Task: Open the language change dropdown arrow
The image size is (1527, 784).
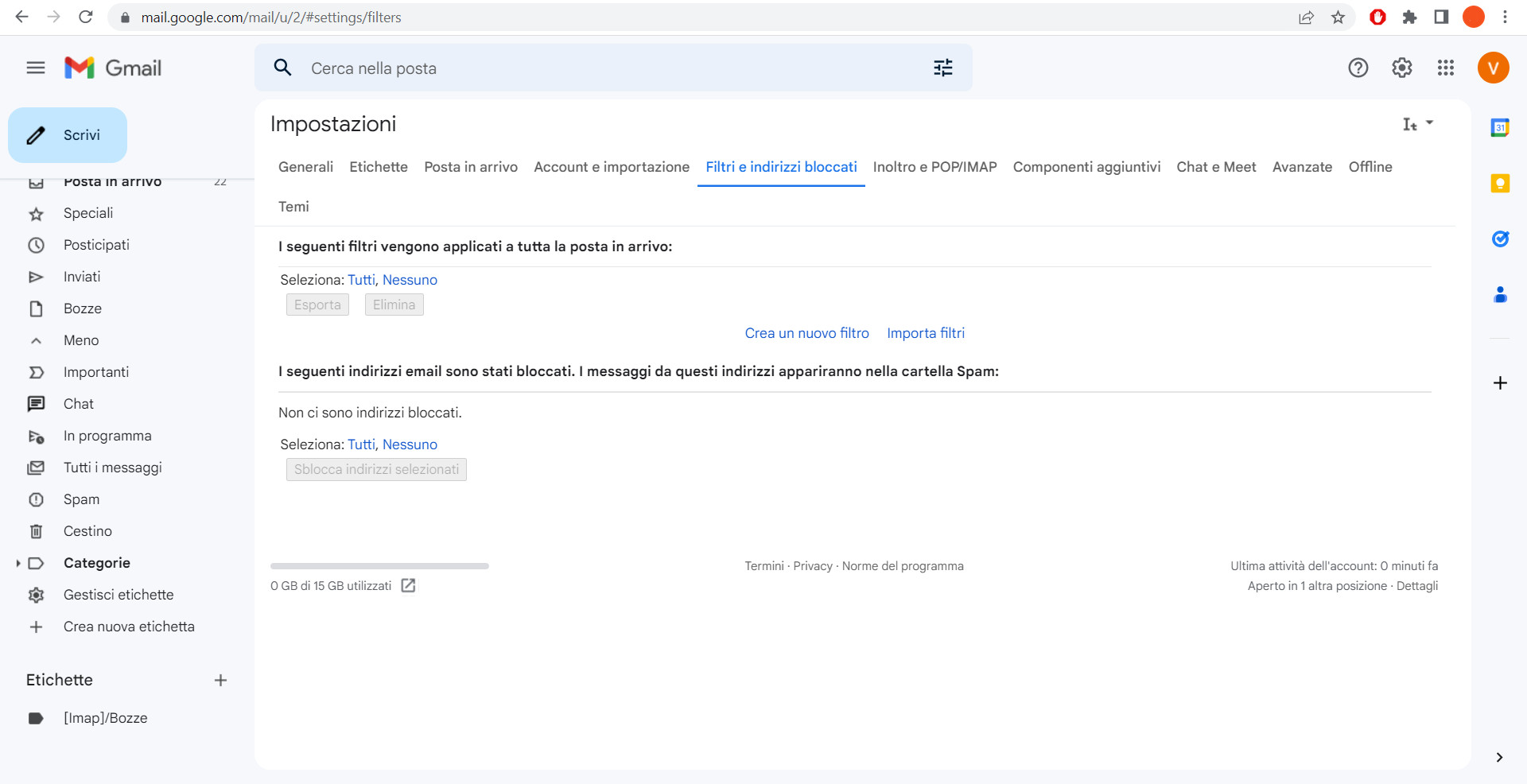Action: [x=1429, y=124]
